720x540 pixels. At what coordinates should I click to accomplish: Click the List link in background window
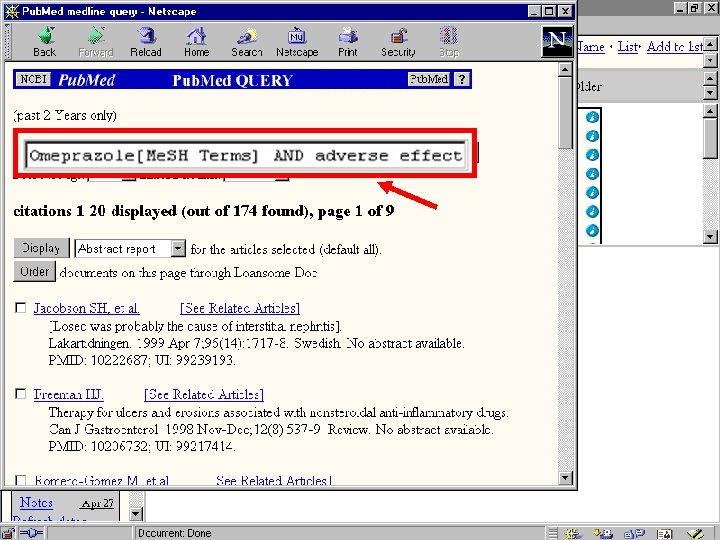[x=628, y=46]
